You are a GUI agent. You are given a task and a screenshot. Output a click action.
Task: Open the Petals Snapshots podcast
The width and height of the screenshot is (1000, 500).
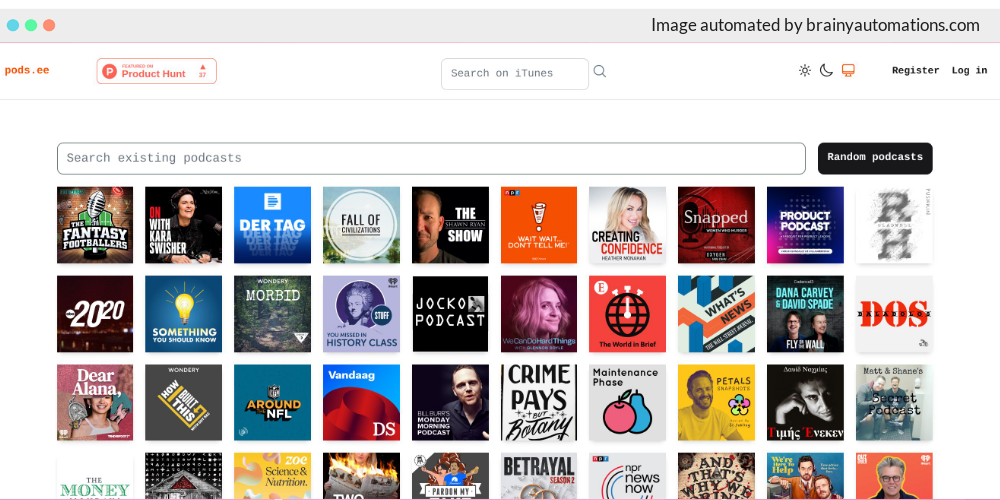[x=716, y=402]
